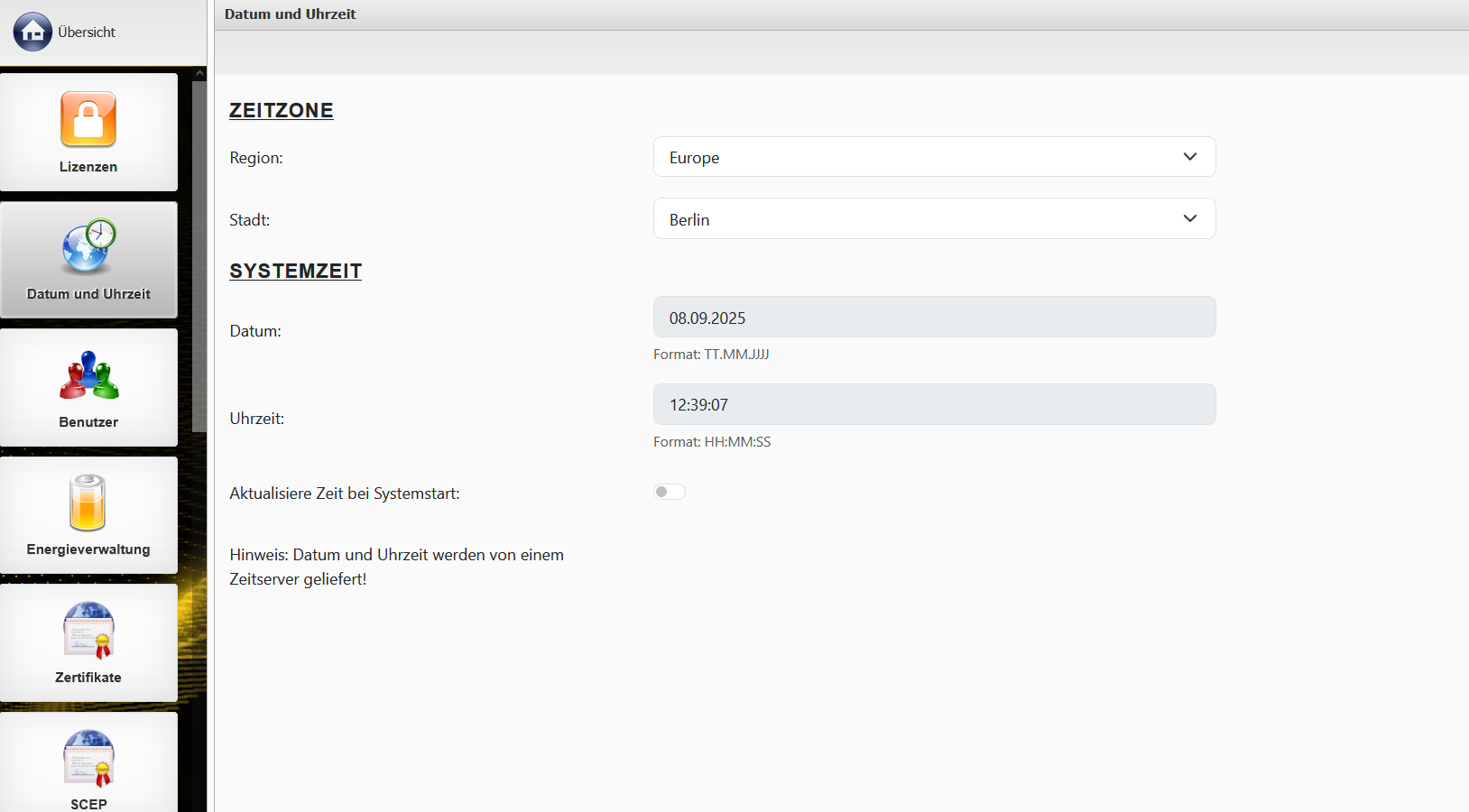Click the Übersicht label text
The image size is (1469, 812).
87,32
